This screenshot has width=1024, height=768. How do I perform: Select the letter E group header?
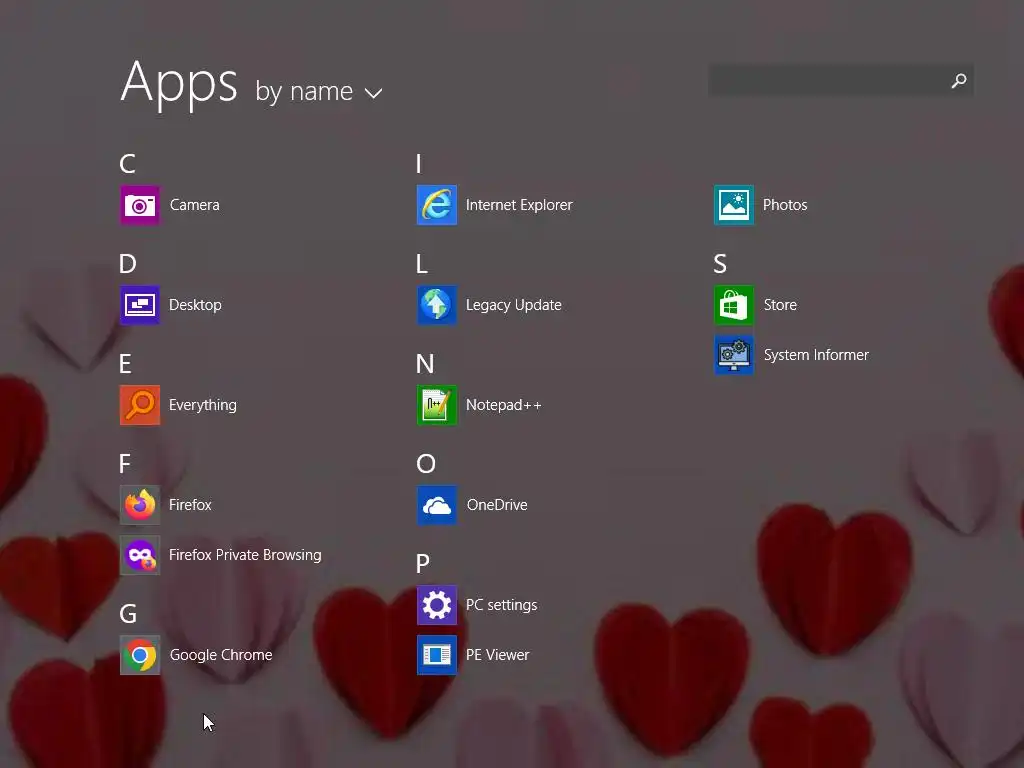pos(125,364)
